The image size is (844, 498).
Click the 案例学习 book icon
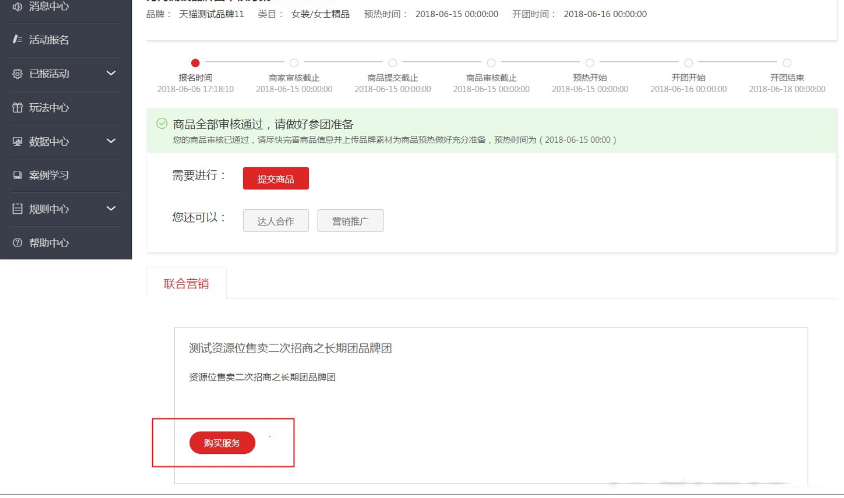(17, 175)
